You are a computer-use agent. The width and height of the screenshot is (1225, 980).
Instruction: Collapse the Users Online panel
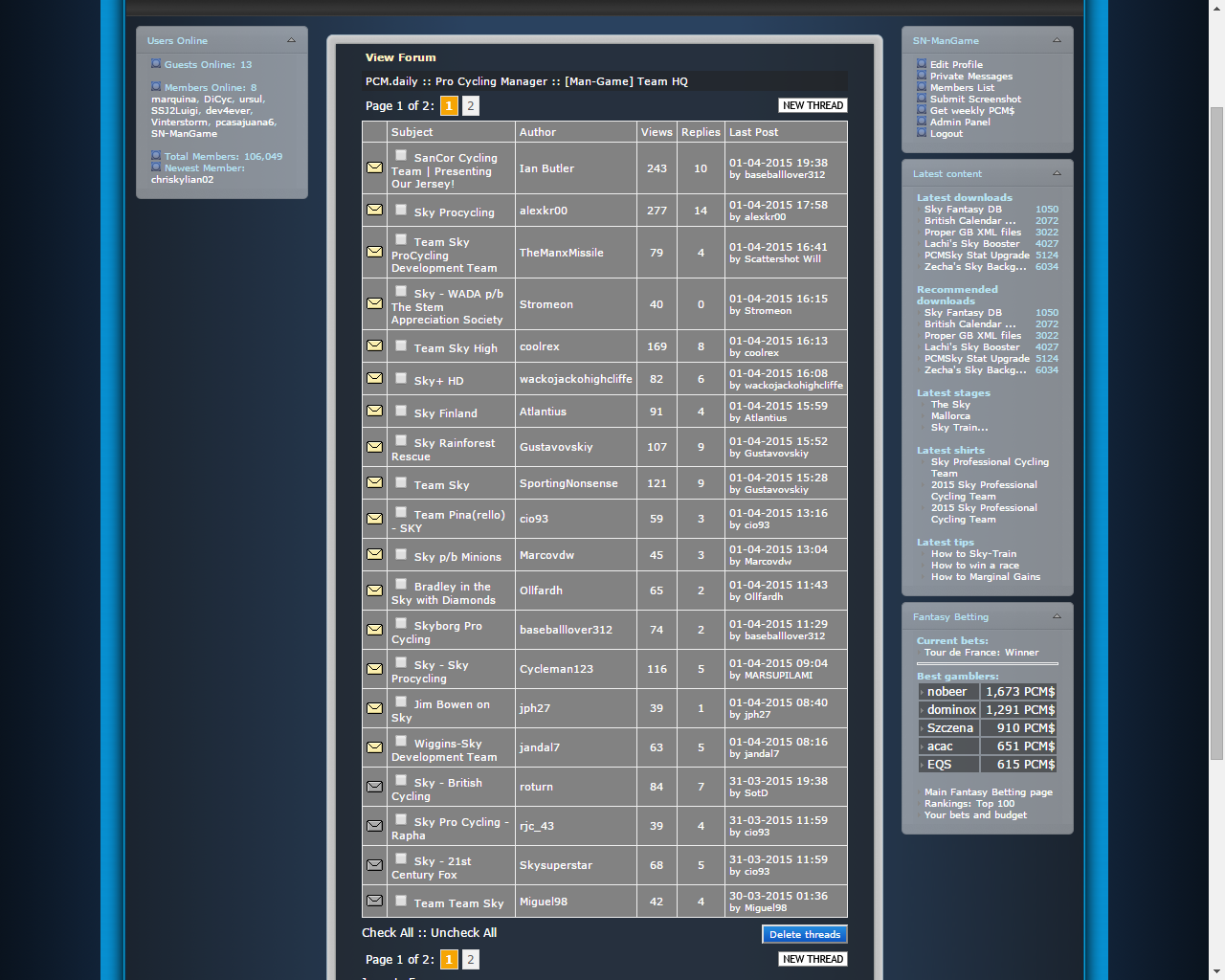tap(291, 40)
